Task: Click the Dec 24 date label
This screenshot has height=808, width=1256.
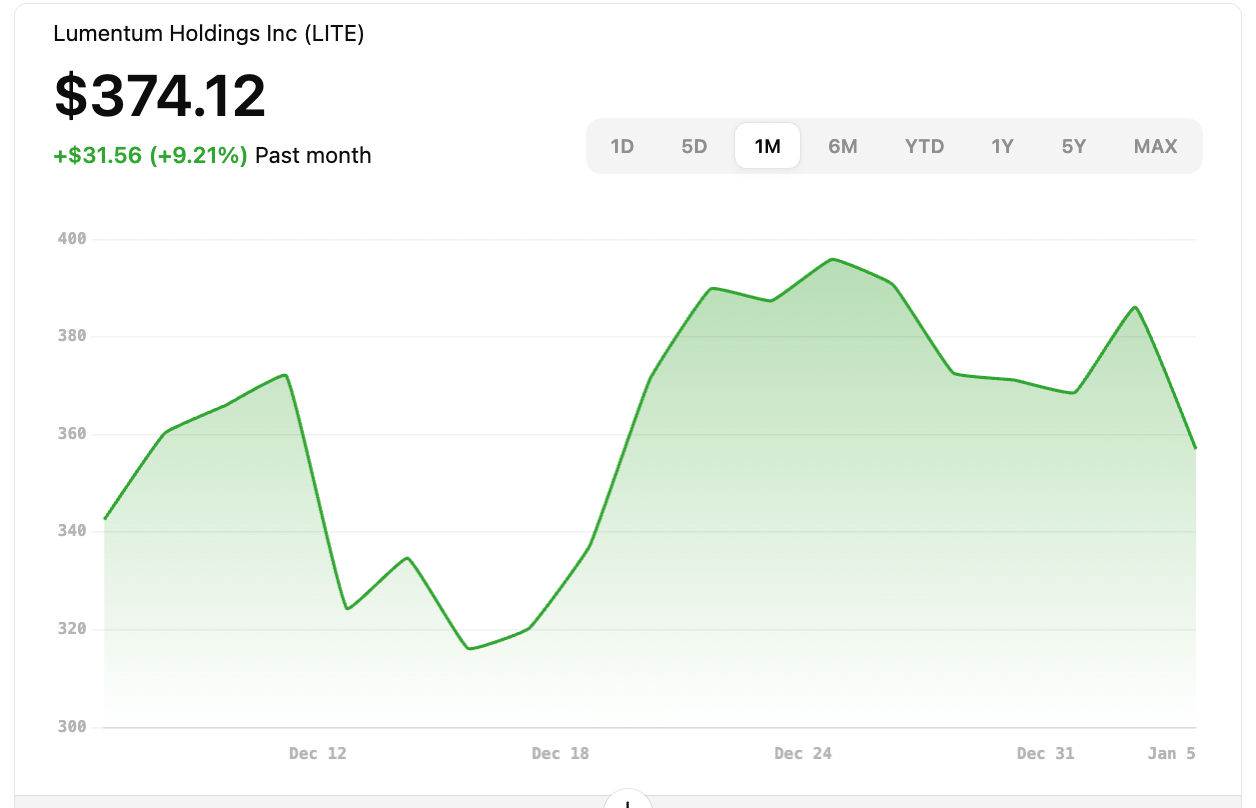Action: tap(803, 753)
